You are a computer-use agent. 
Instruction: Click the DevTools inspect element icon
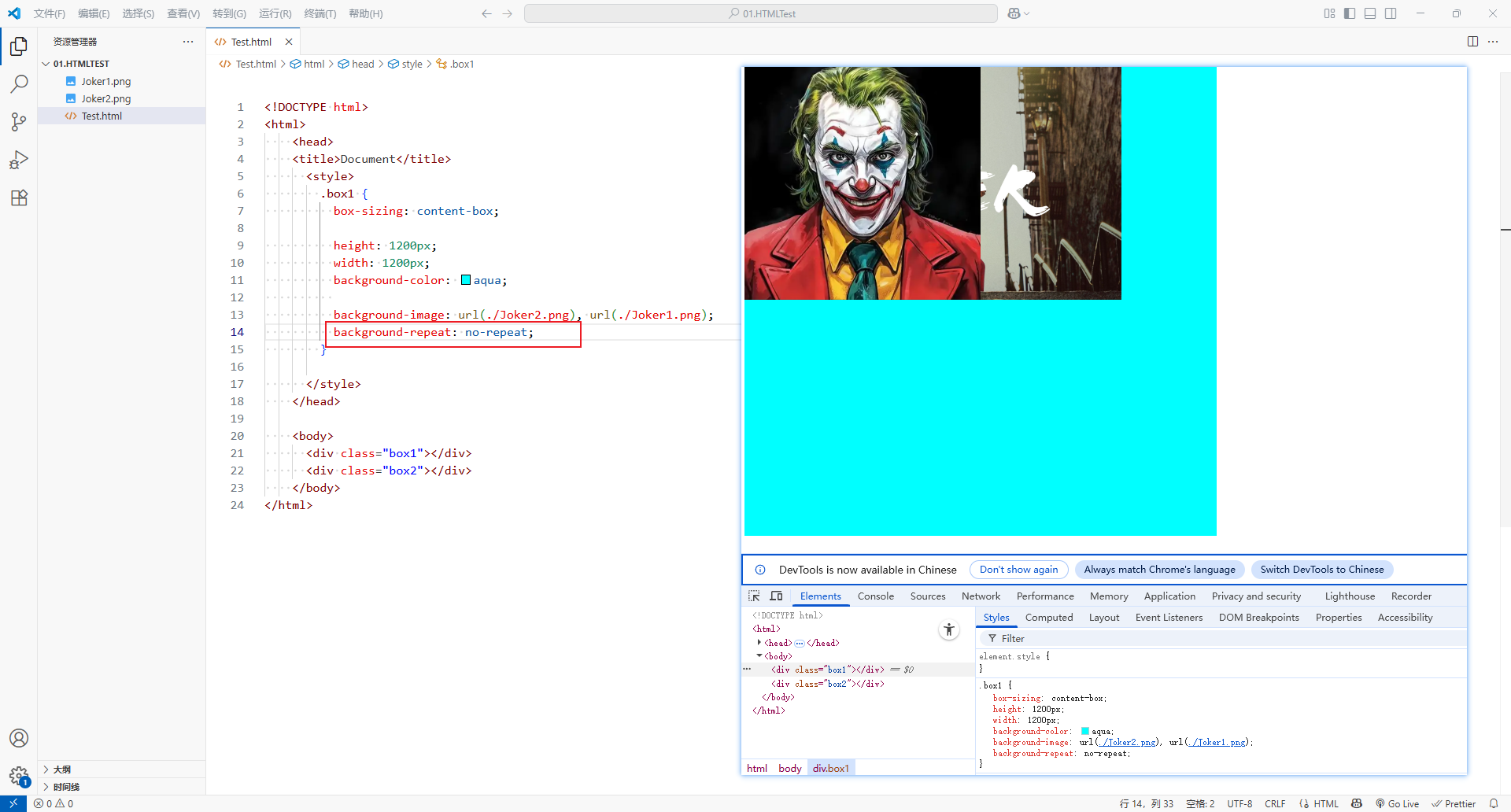point(754,596)
